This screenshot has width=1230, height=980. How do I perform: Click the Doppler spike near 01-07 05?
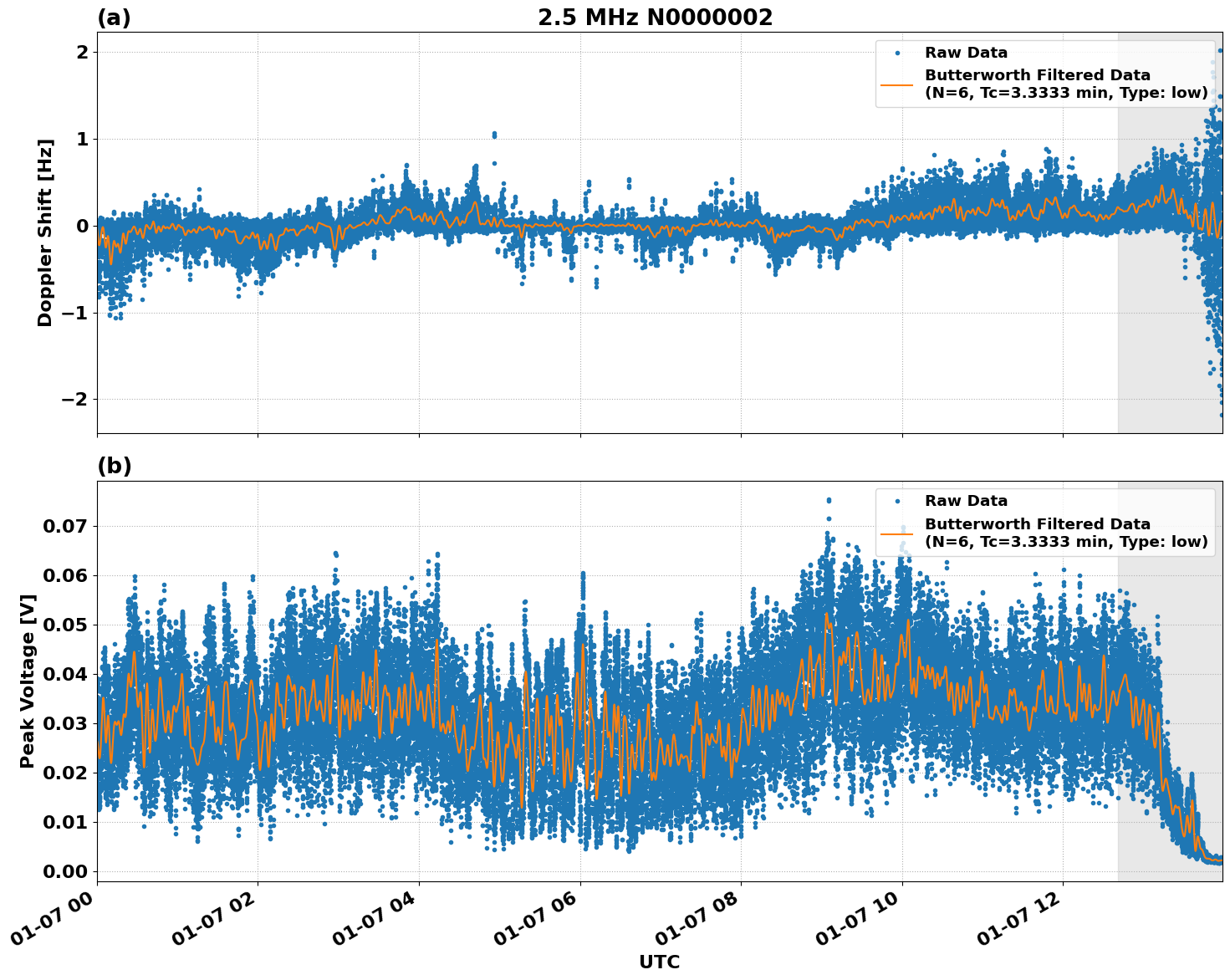[x=495, y=134]
